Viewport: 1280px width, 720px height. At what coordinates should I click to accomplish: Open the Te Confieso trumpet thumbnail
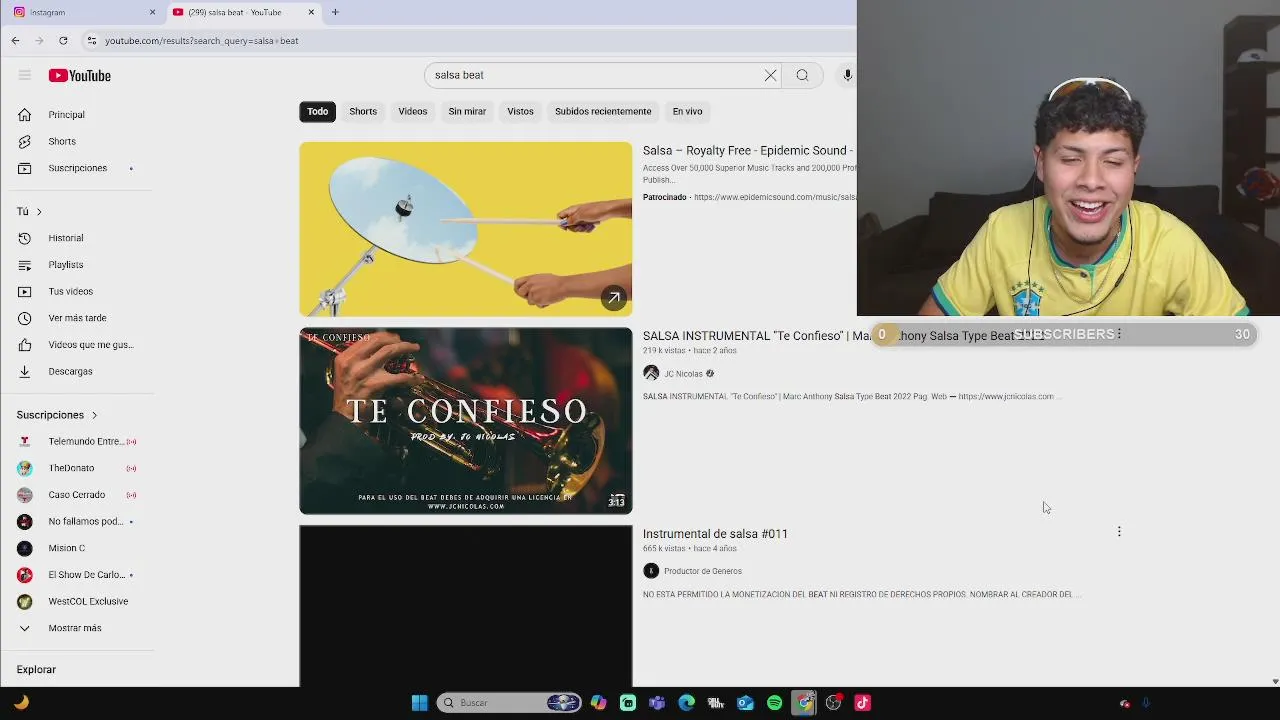click(466, 421)
